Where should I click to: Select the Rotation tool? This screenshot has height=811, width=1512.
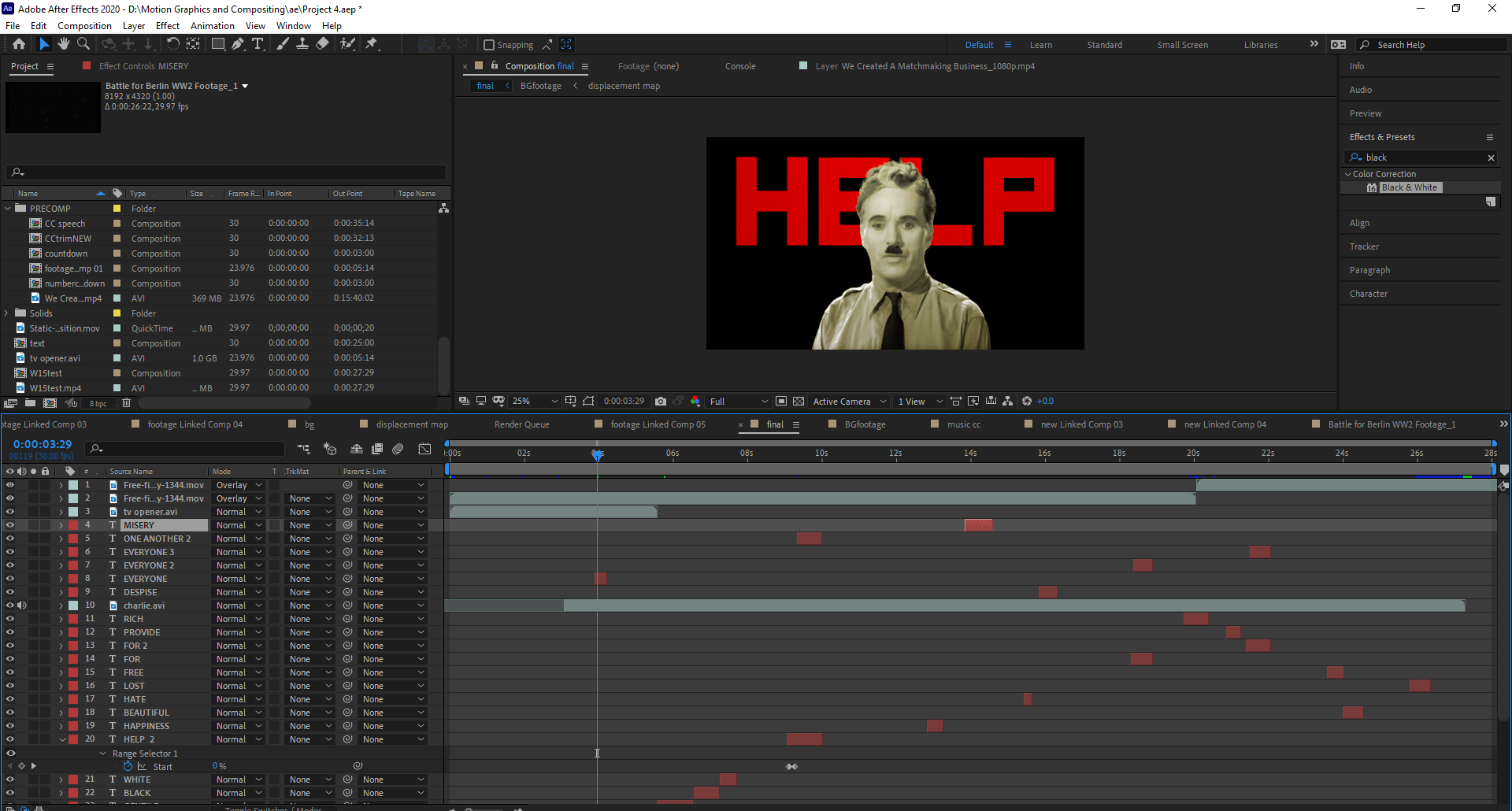click(x=173, y=44)
